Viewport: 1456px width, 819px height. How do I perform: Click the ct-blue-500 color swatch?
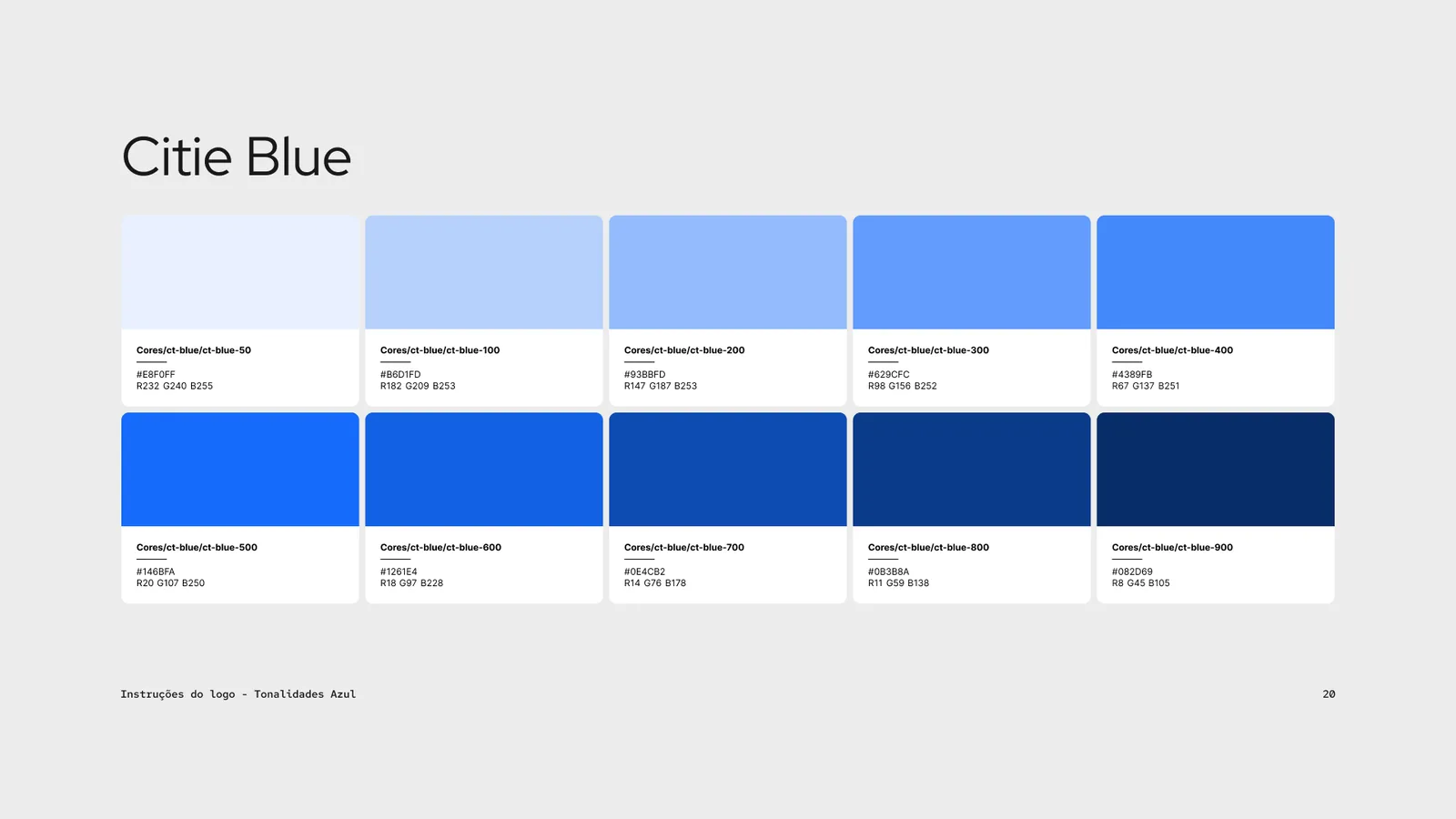point(240,470)
